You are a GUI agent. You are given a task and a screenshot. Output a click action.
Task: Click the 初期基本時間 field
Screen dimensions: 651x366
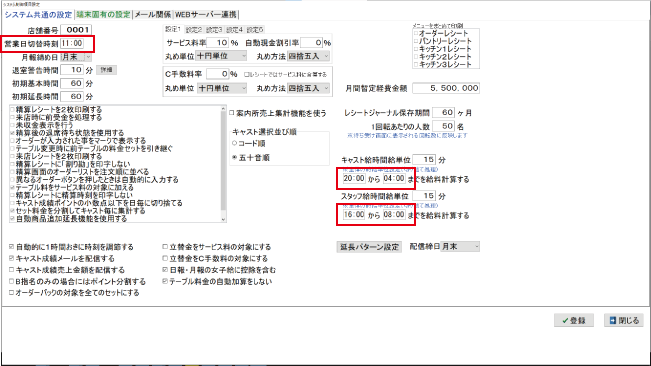coord(72,83)
